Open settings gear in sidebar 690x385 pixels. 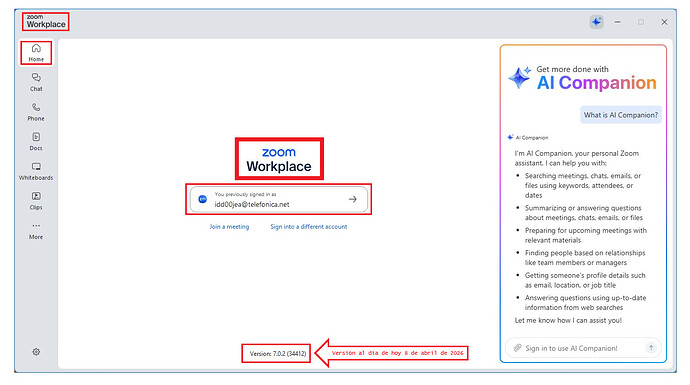(36, 352)
